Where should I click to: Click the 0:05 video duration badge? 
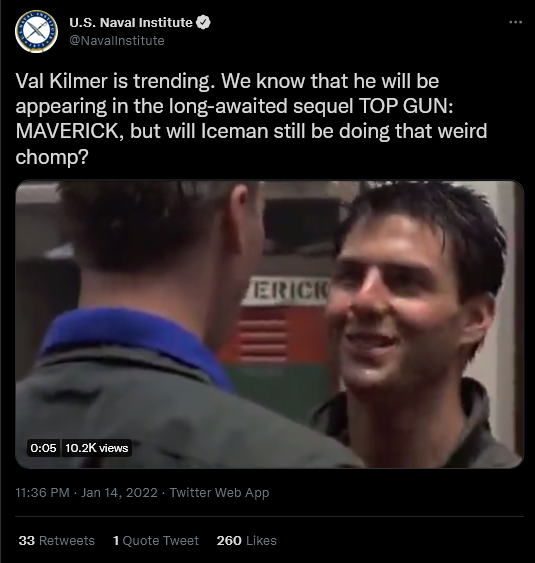tap(43, 448)
